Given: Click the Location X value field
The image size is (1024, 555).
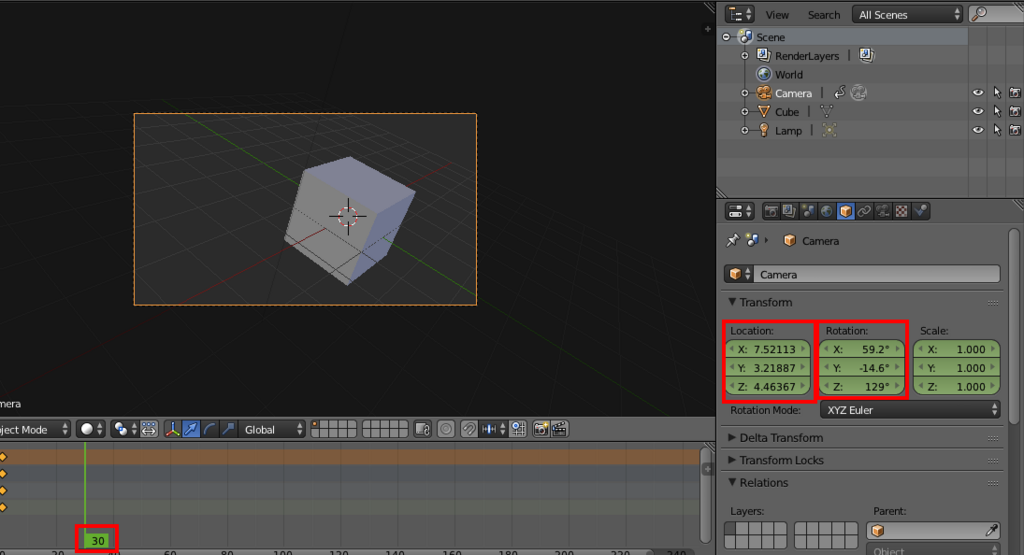Looking at the screenshot, I should [768, 349].
